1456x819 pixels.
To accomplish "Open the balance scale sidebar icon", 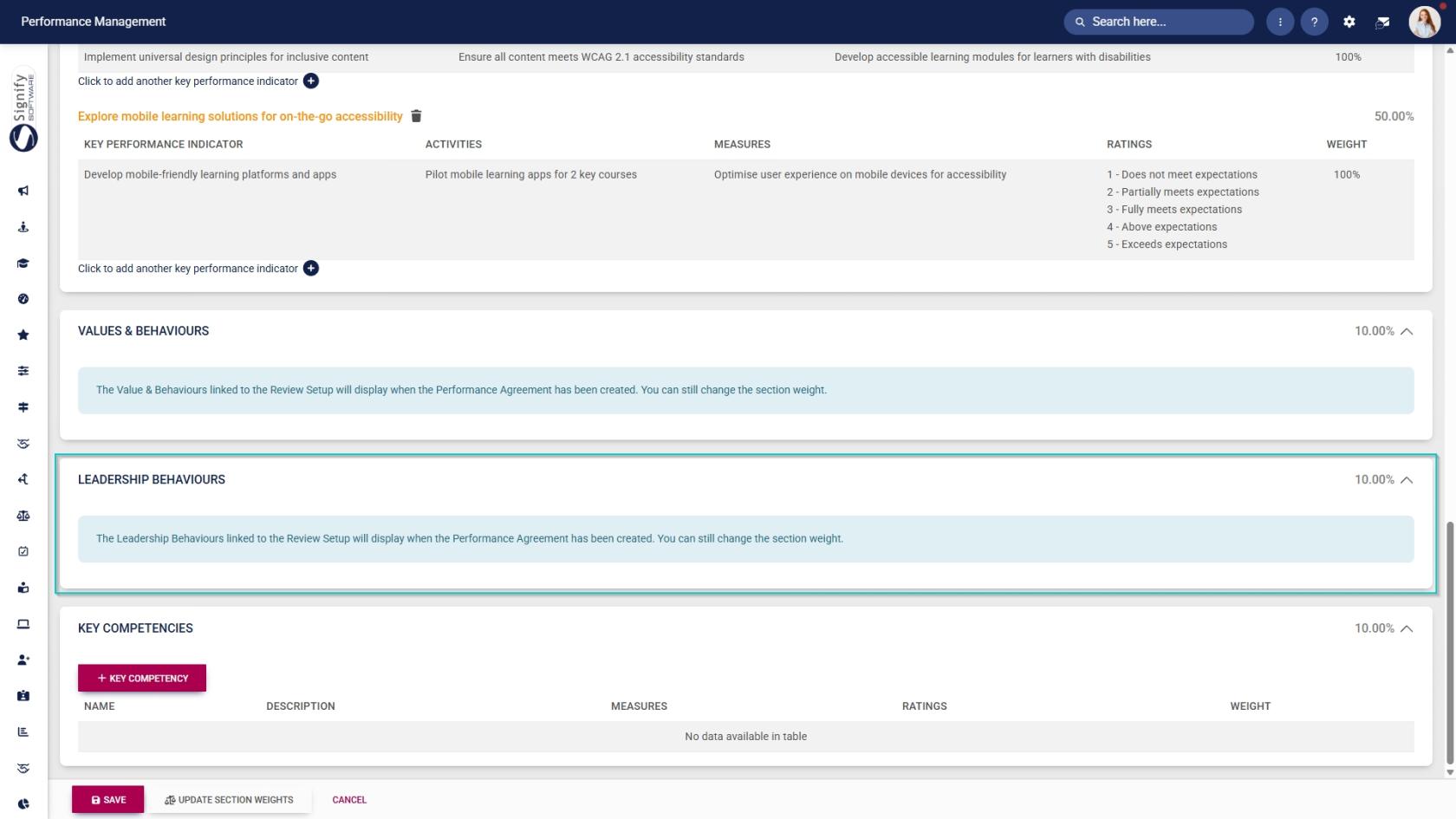I will tap(23, 516).
